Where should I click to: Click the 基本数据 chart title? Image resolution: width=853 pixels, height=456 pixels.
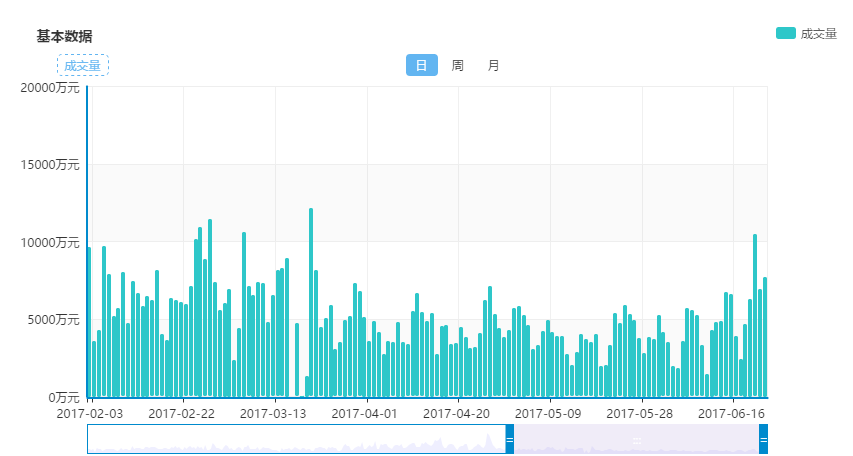(64, 36)
